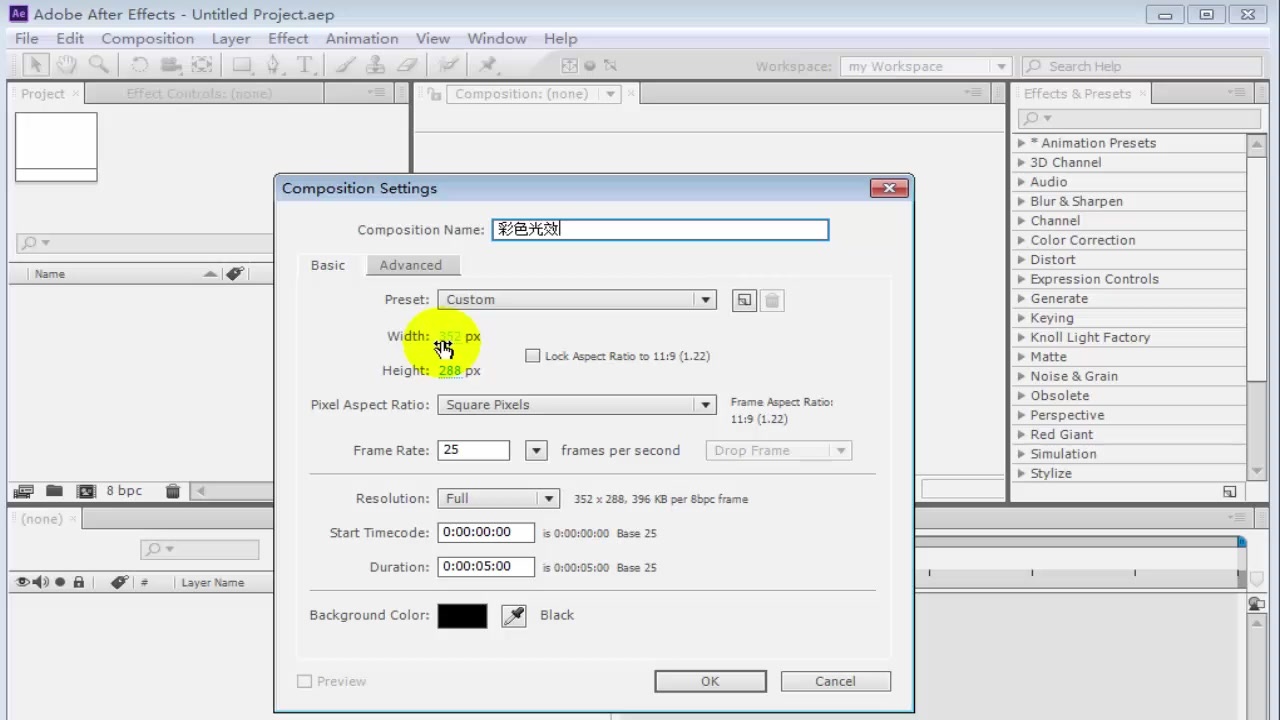Screen dimensions: 1280x720
Task: Click the save preset icon beside Preset
Action: click(x=744, y=300)
